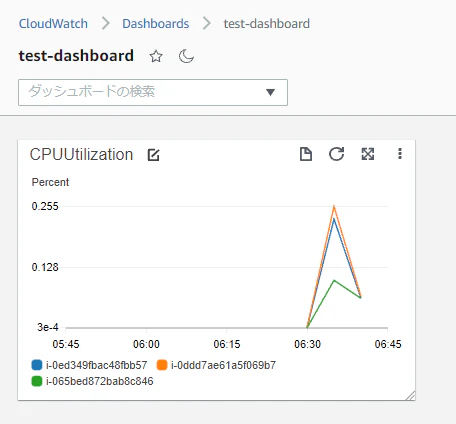456x424 pixels.
Task: Click the orange line peak on chart
Action: [x=334, y=207]
